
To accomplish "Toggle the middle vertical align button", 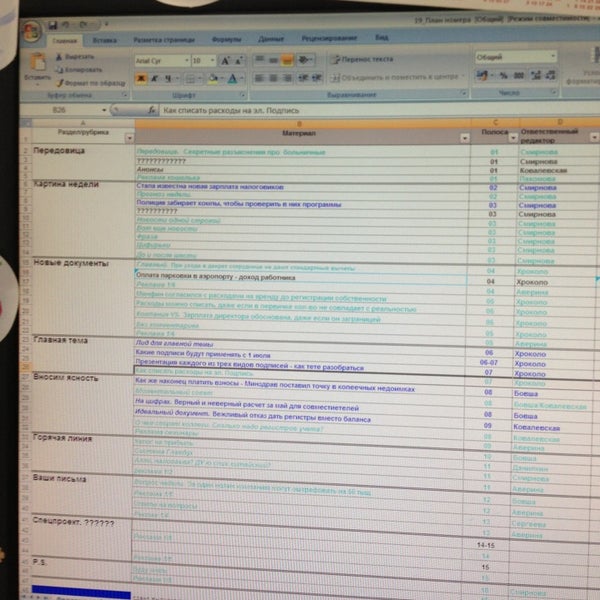I will pyautogui.click(x=273, y=60).
